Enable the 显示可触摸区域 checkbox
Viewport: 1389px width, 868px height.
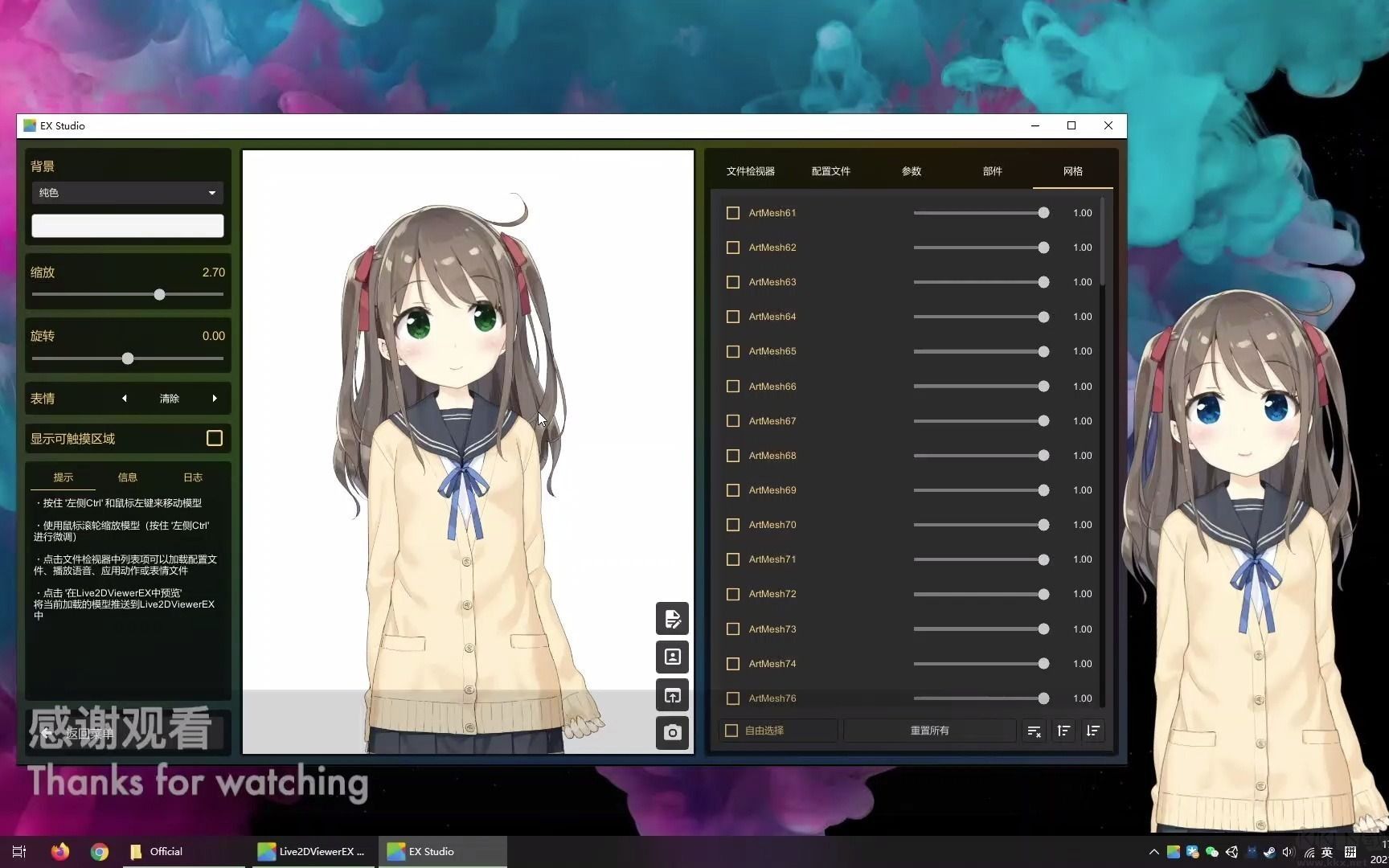click(x=214, y=438)
